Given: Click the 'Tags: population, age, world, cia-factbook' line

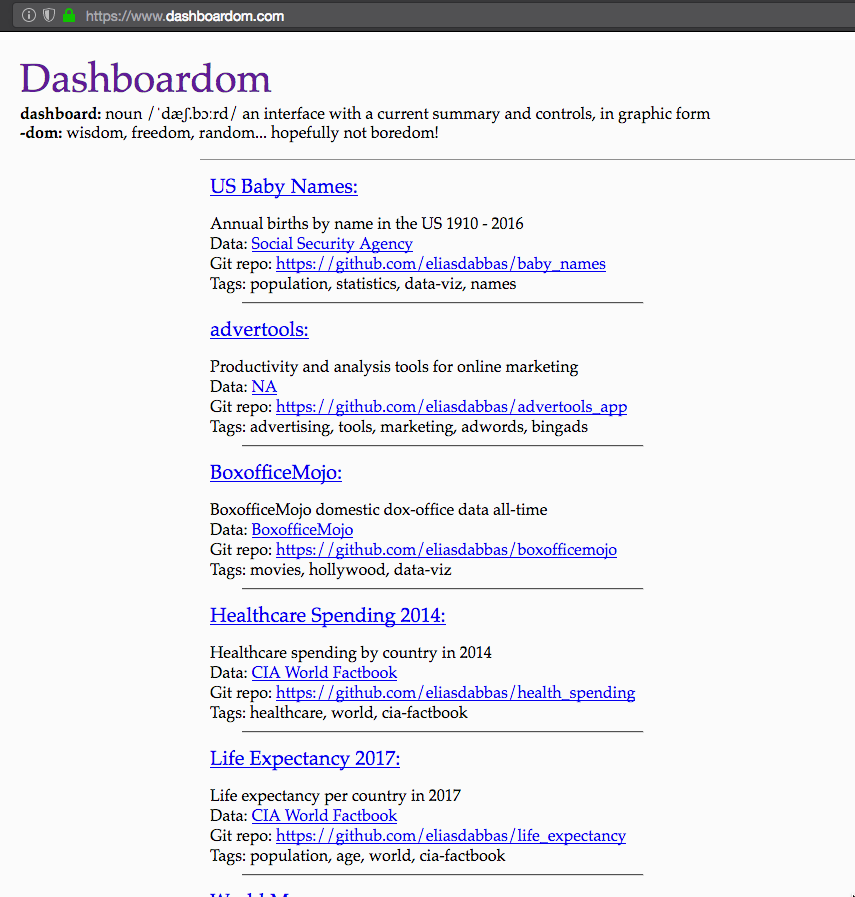Looking at the screenshot, I should 357,856.
